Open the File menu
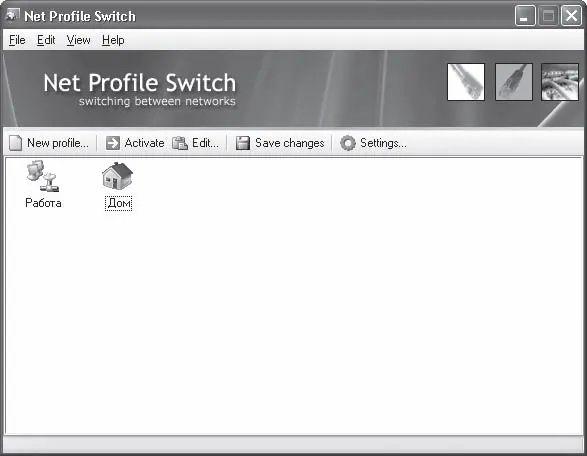The height and width of the screenshot is (456, 587). pos(17,40)
